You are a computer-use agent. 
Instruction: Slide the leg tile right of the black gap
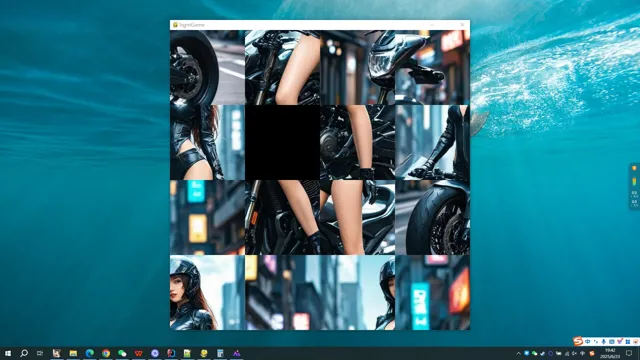[358, 142]
